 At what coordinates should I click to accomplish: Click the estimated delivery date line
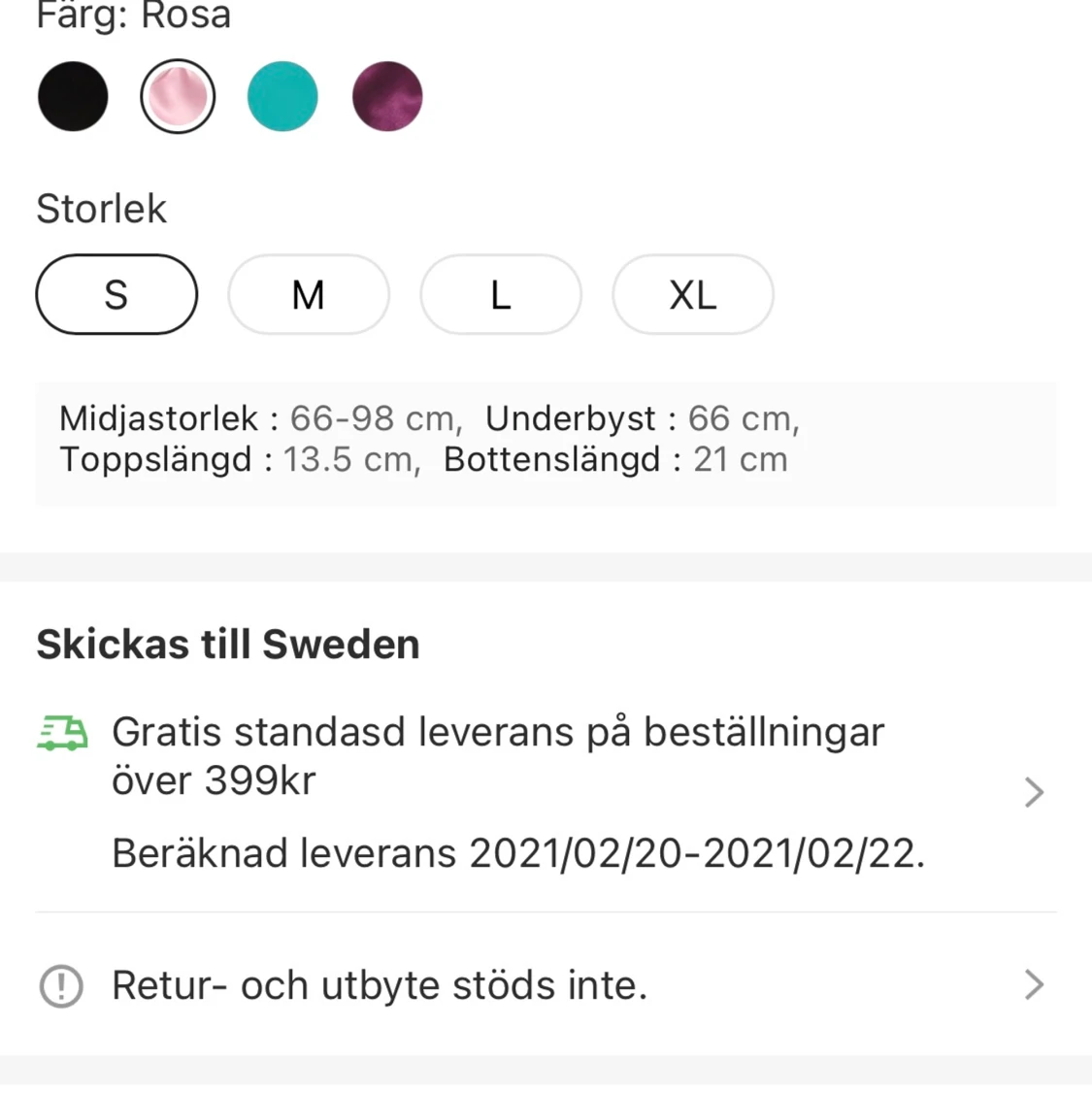518,853
